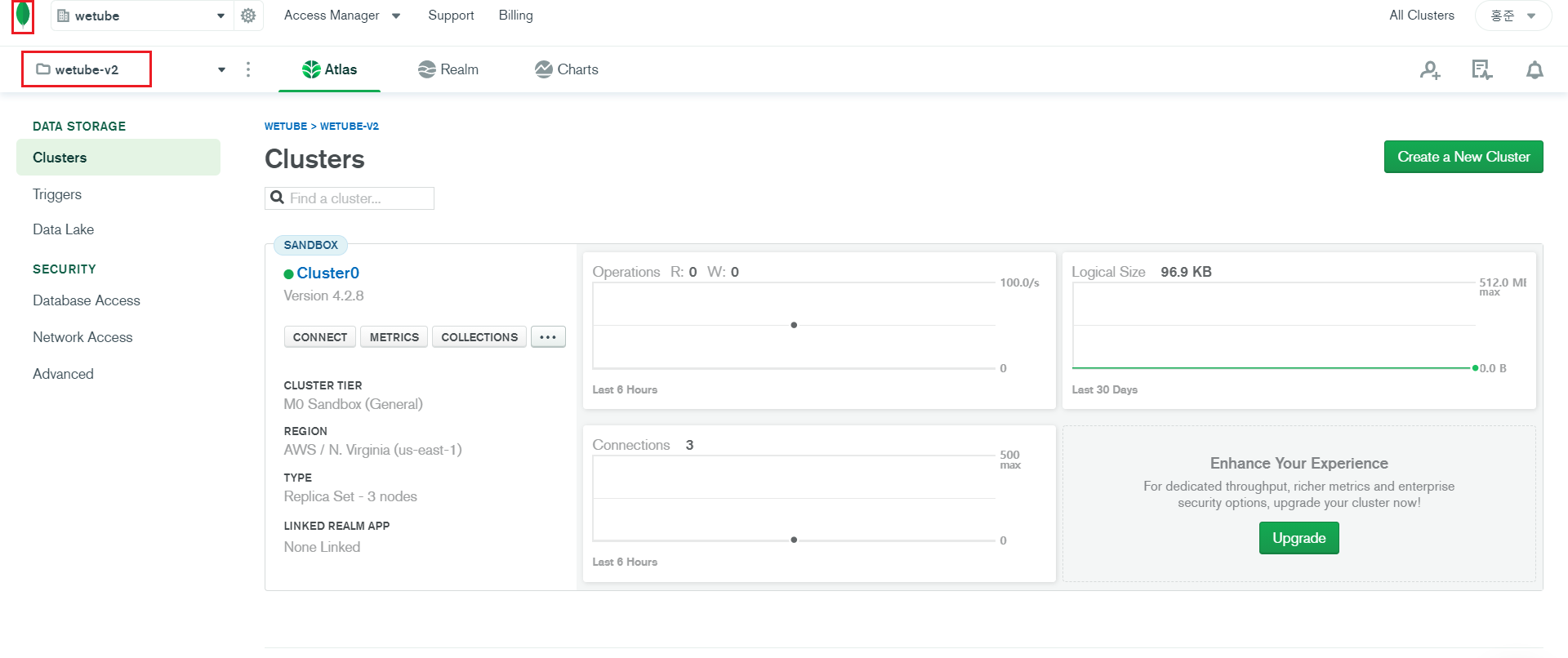Open project options three-dot menu

(x=248, y=69)
